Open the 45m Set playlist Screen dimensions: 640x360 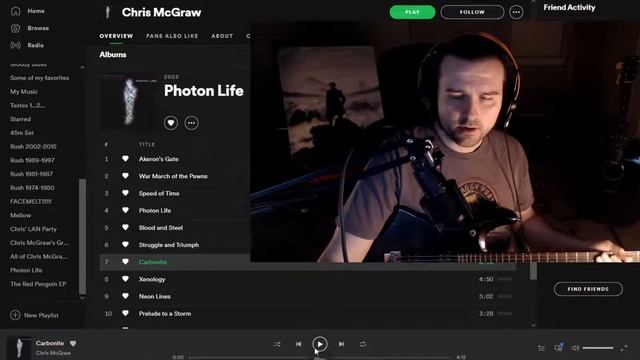22,133
